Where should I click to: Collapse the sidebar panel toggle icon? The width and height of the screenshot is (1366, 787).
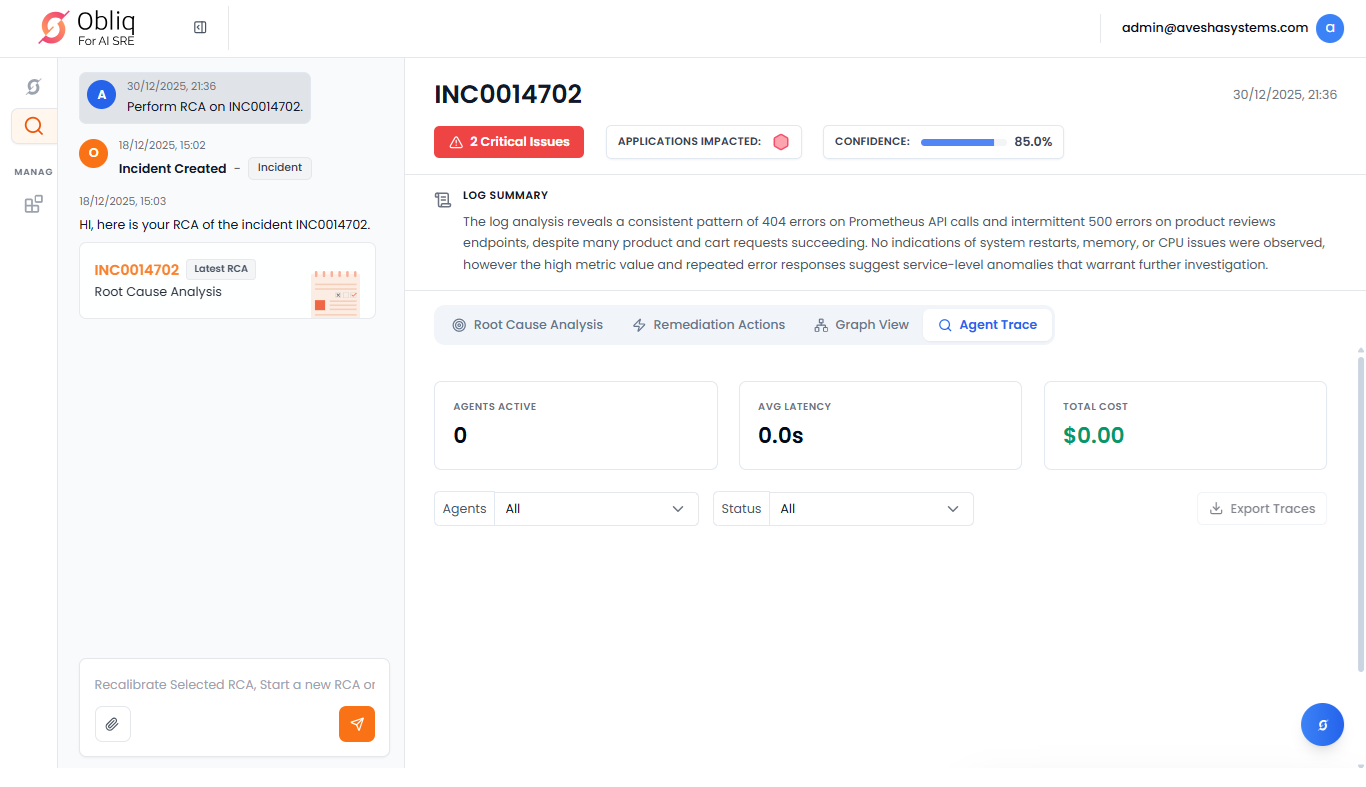(200, 28)
